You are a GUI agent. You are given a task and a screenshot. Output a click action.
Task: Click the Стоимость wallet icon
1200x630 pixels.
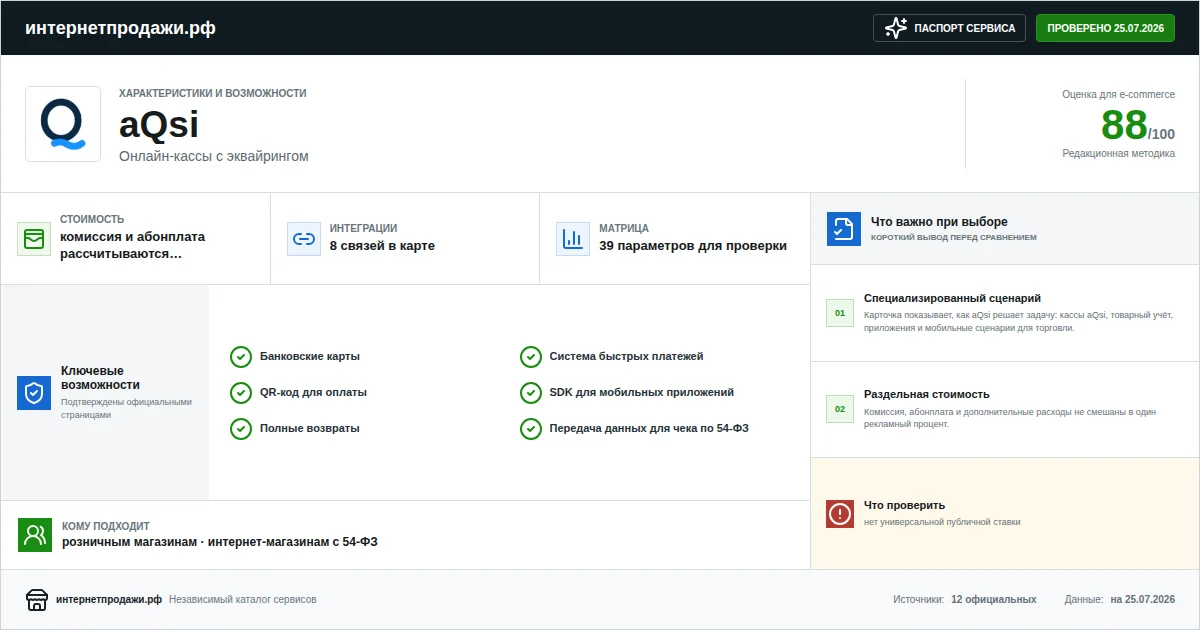(34, 239)
